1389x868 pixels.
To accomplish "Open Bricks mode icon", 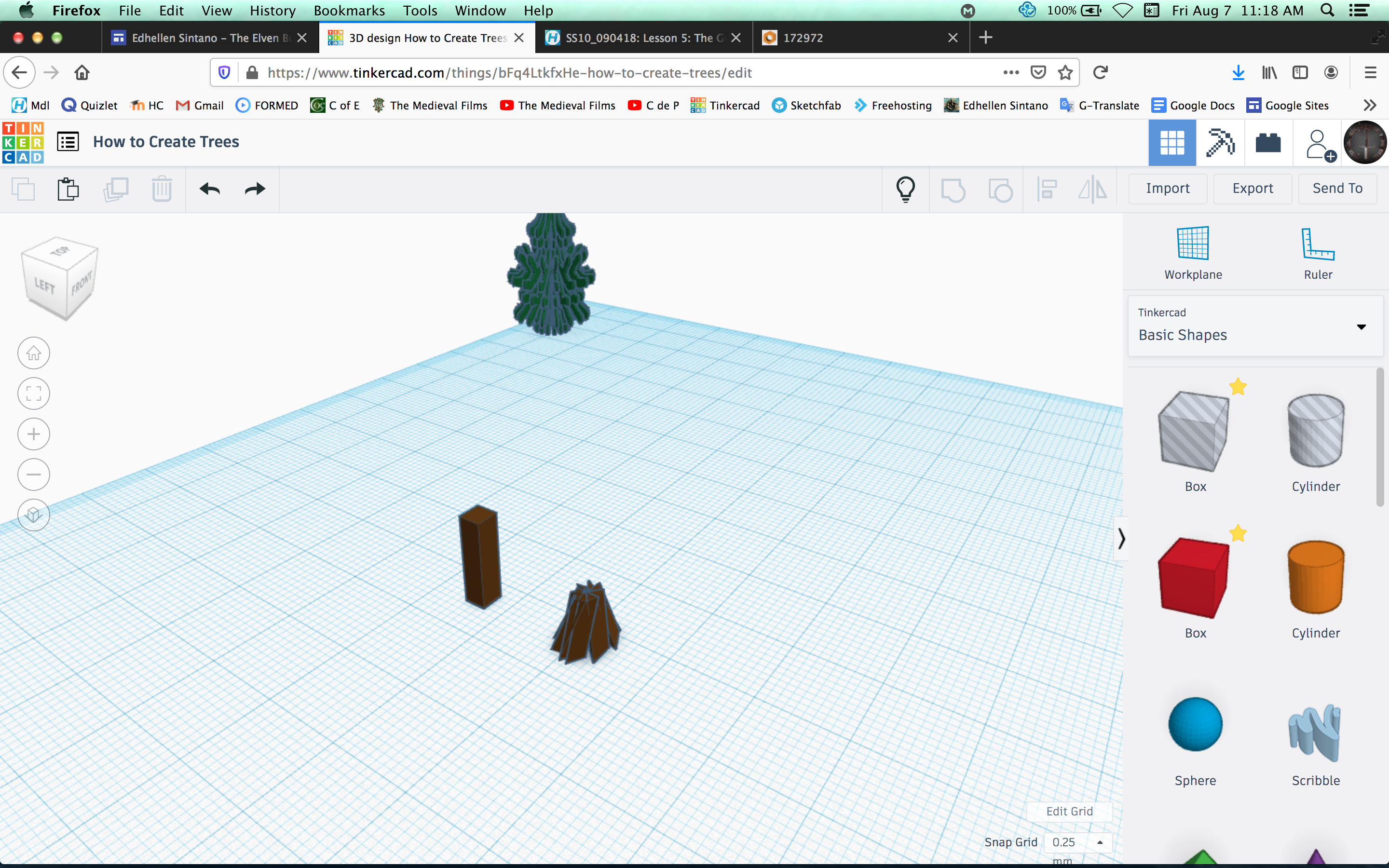I will coord(1268,143).
